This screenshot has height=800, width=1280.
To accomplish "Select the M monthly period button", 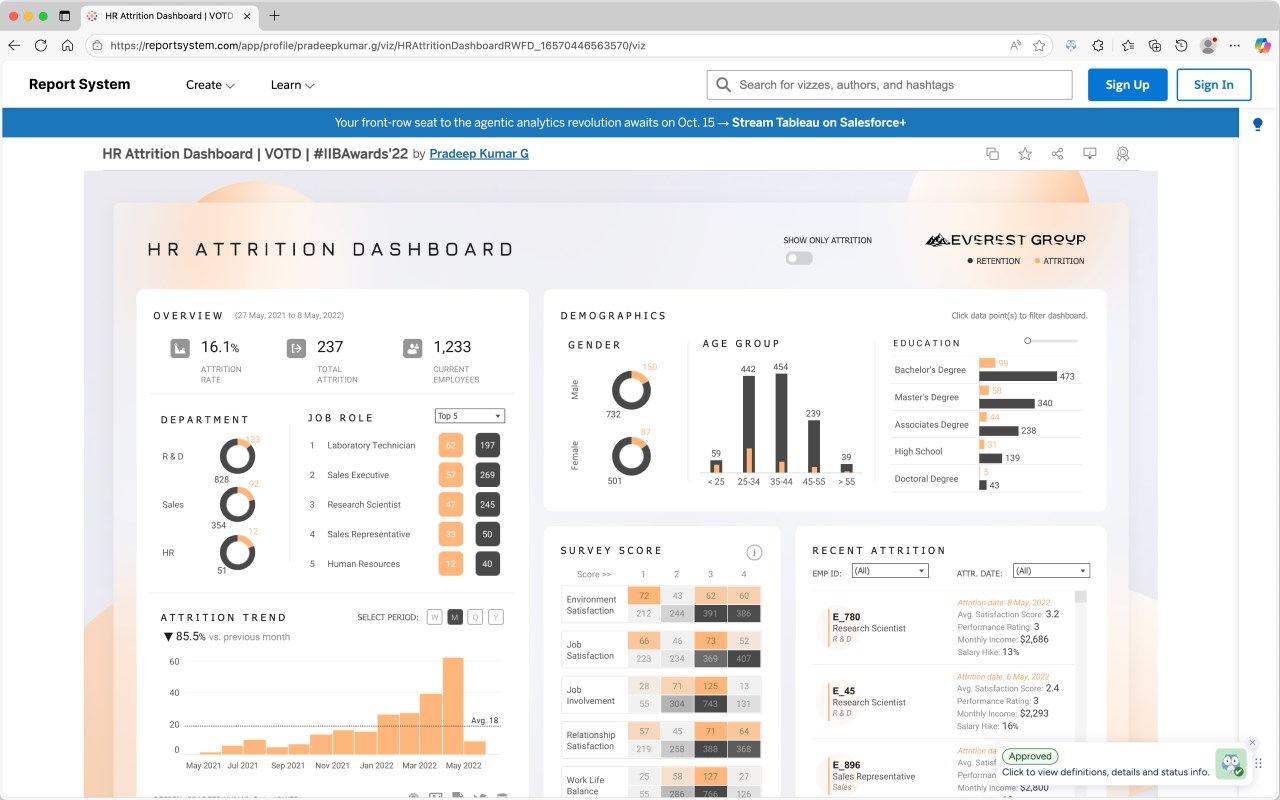I will [x=455, y=617].
